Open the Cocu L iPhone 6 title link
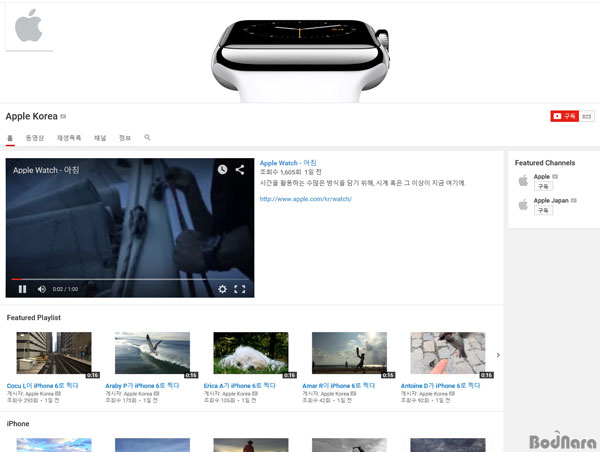The width and height of the screenshot is (600, 452). tap(42, 385)
